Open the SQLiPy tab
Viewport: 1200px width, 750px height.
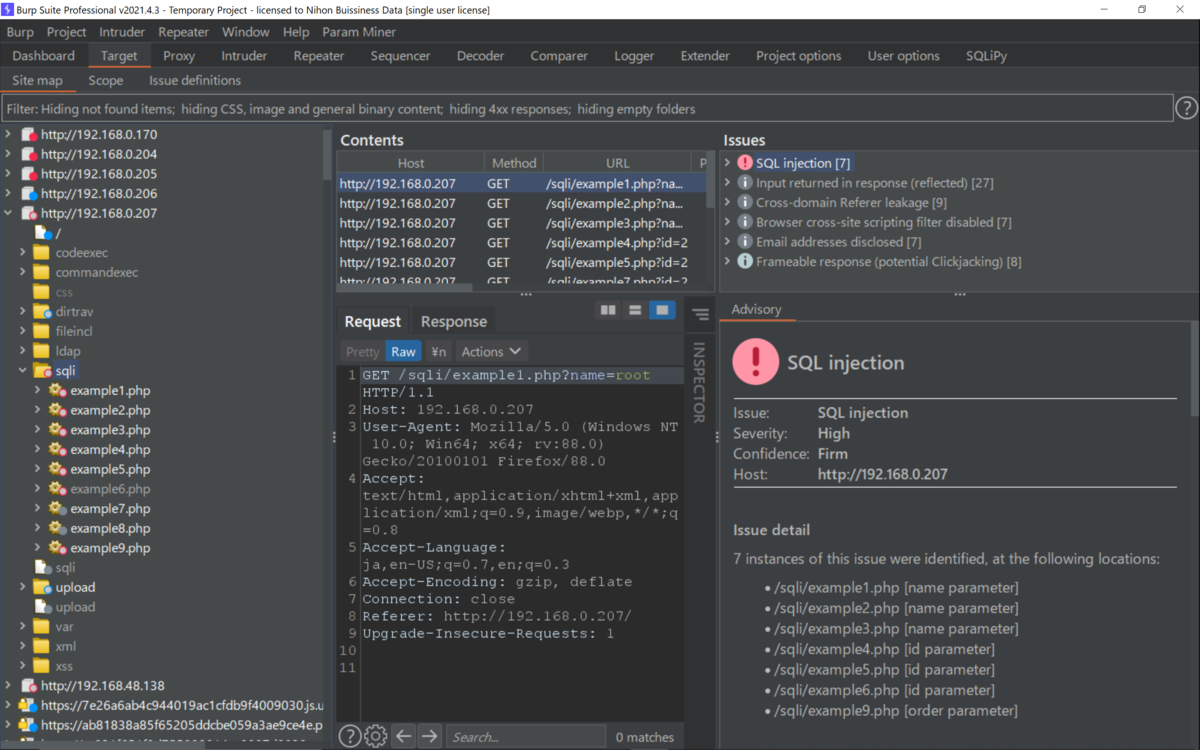coord(986,56)
